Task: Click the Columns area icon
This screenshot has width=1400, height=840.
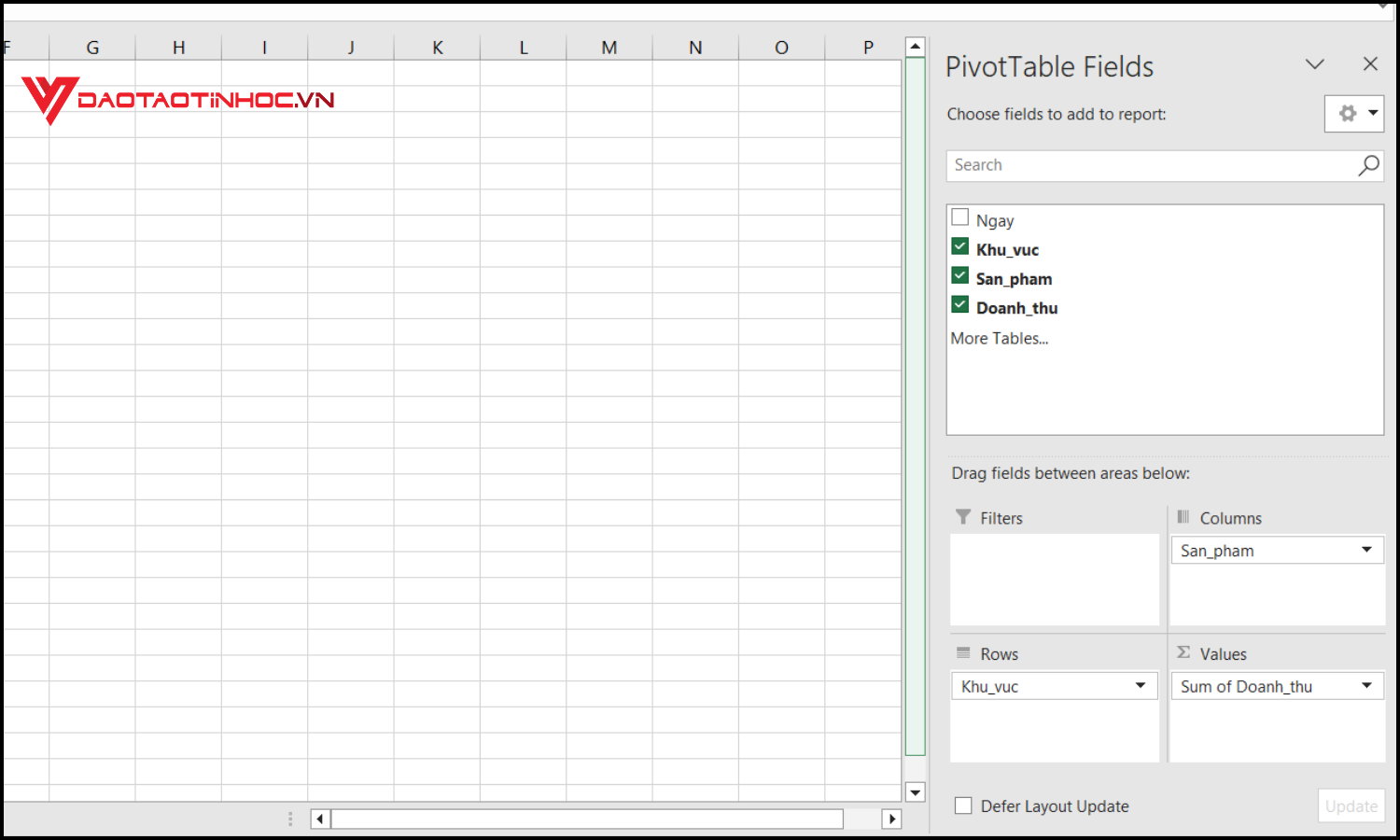Action: point(1183,517)
